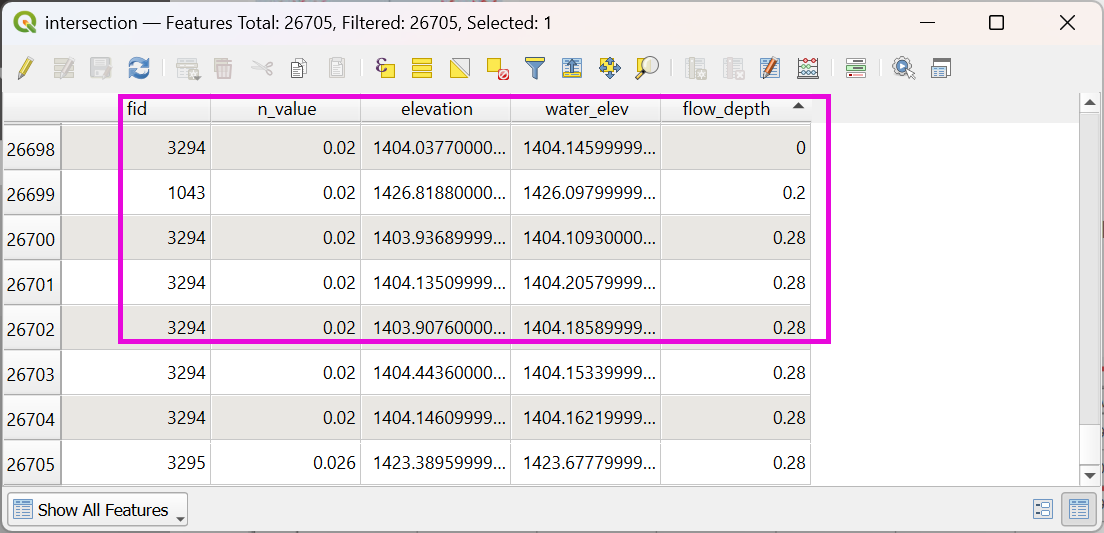Click the vertical scrollbar down arrow
Image resolution: width=1104 pixels, height=533 pixels.
pos(1090,475)
